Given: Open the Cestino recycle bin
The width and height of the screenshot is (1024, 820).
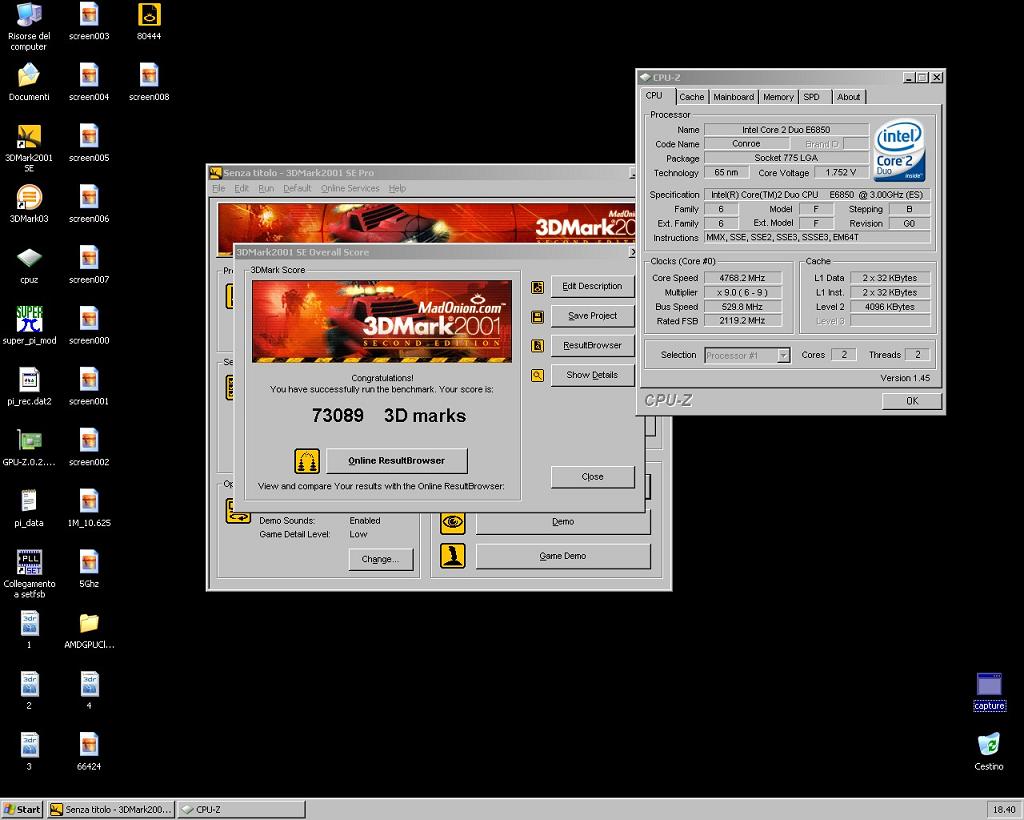Looking at the screenshot, I should point(989,752).
